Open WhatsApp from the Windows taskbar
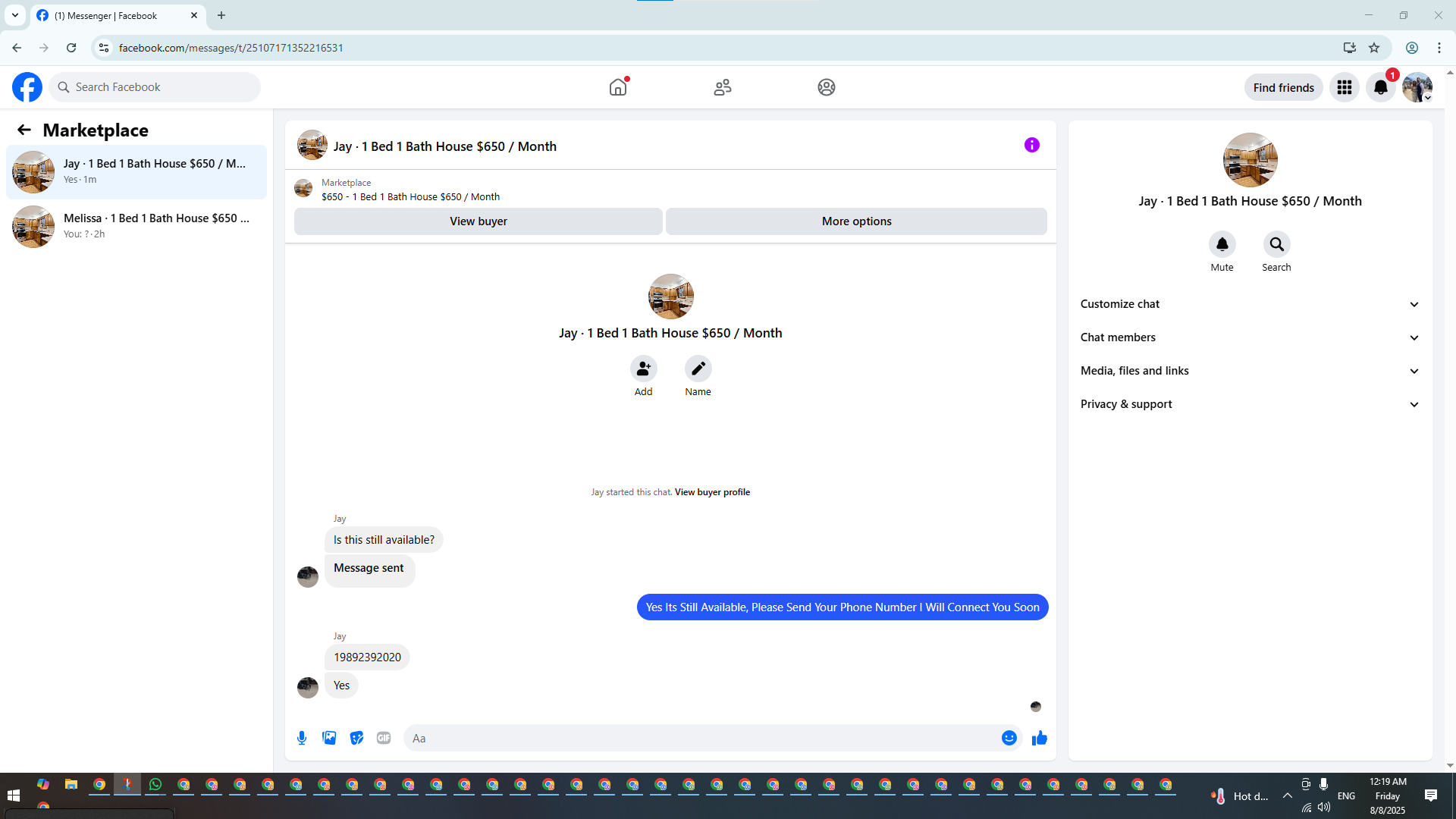 [x=155, y=785]
